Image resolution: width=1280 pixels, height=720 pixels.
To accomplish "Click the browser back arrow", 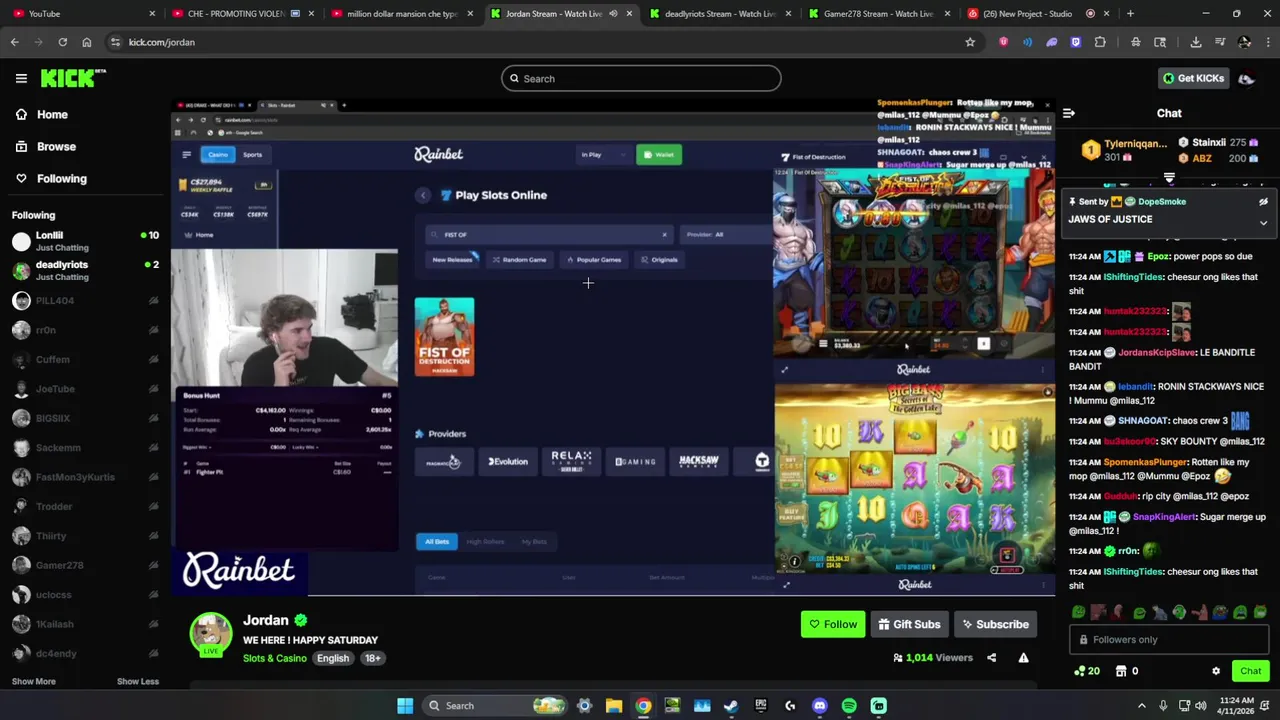I will pyautogui.click(x=14, y=42).
